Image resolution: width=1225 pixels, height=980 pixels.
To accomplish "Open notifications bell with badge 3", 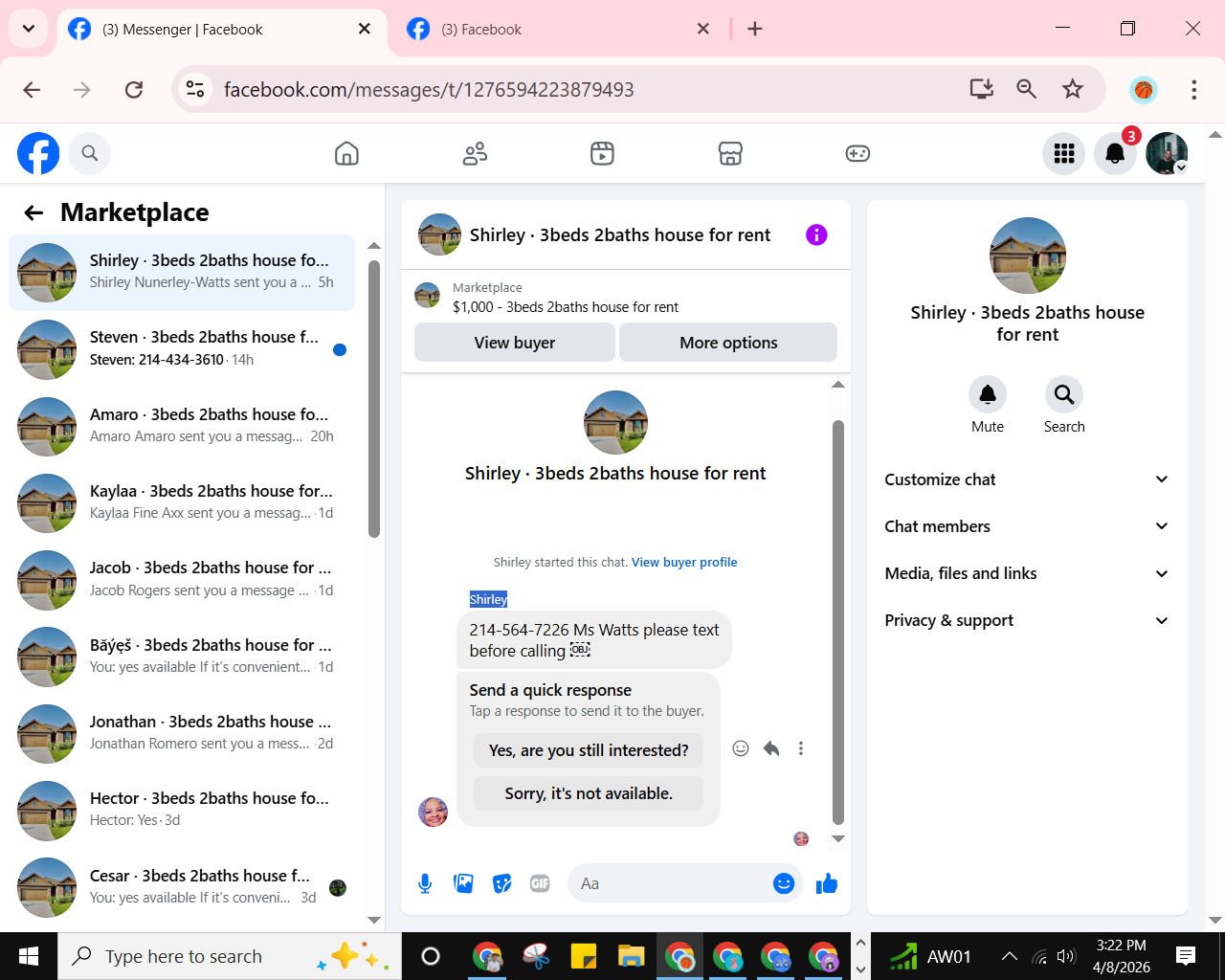I will [1115, 153].
